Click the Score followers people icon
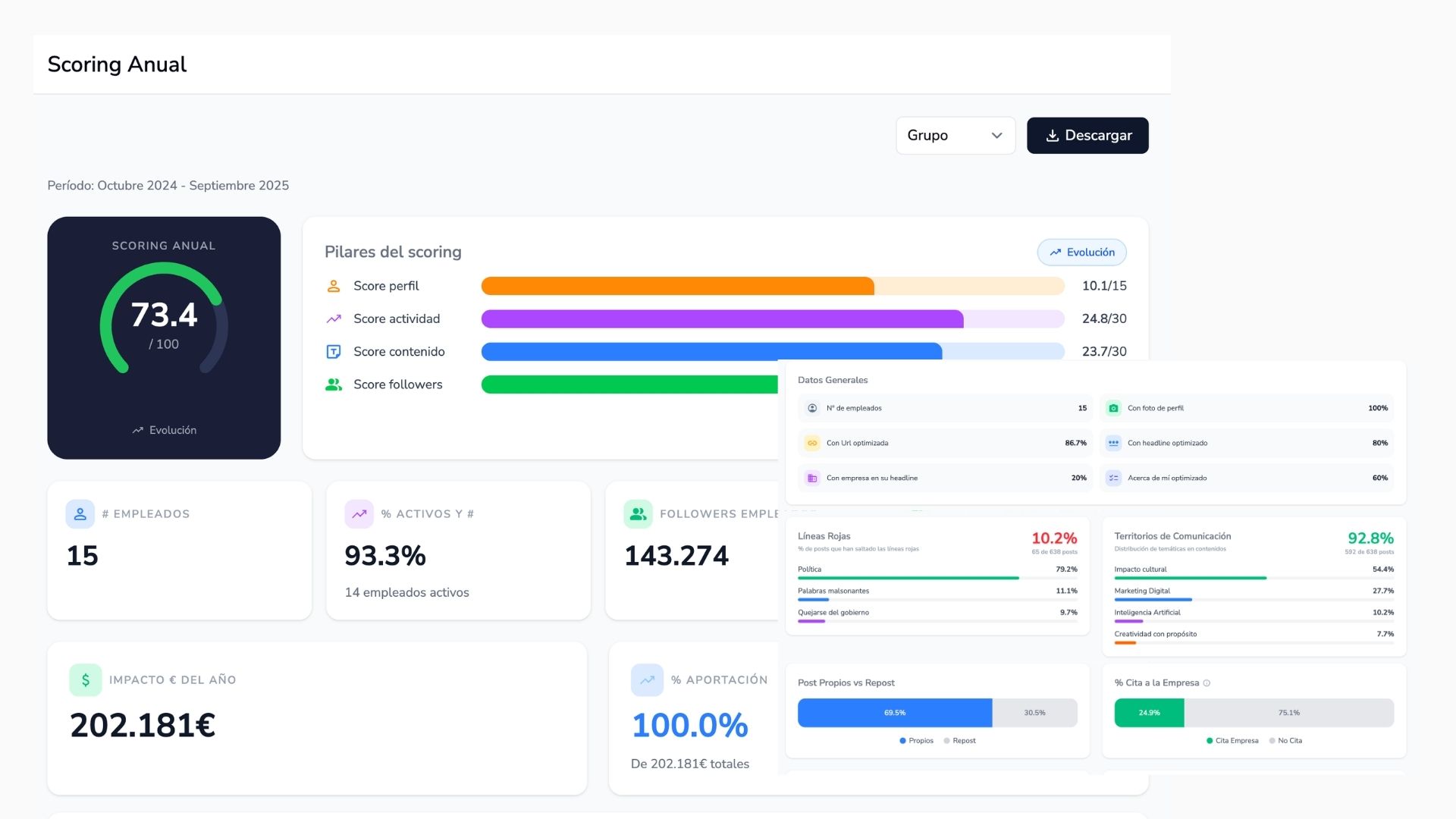The height and width of the screenshot is (819, 1456). [x=333, y=384]
